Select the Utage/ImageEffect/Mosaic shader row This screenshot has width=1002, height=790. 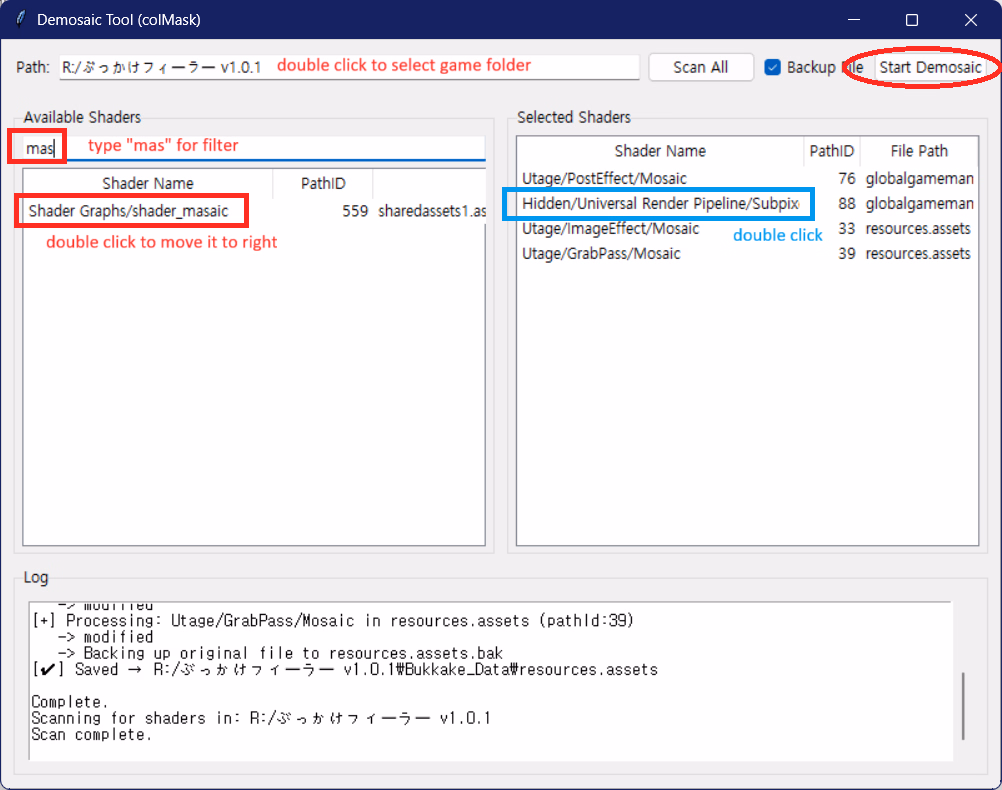(x=610, y=228)
